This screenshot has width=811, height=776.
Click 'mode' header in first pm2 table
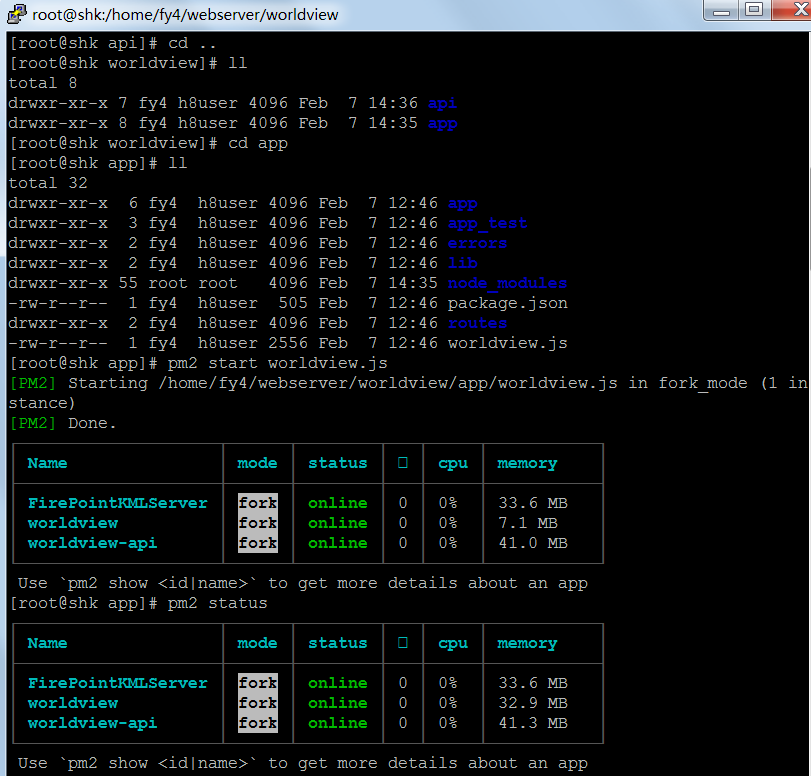[257, 463]
